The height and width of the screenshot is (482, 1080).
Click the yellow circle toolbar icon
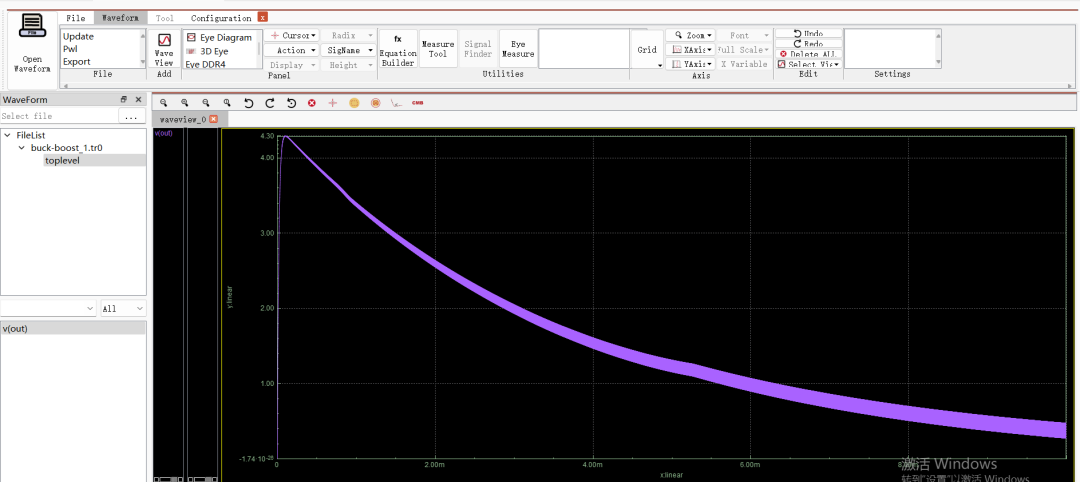pos(354,103)
